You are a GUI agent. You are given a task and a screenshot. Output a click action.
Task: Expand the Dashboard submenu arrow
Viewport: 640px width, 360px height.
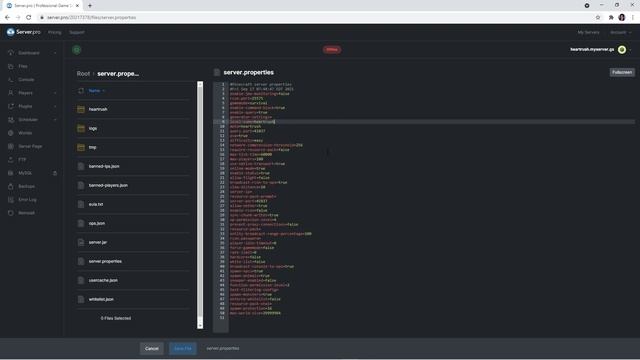tap(55, 53)
